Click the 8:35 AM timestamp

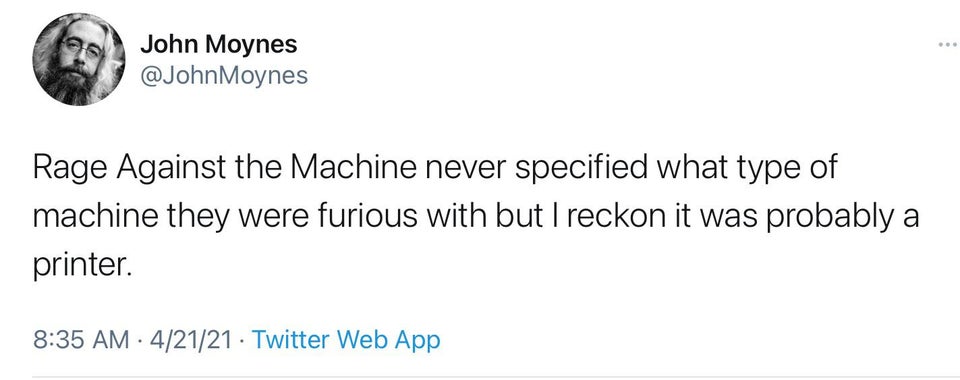click(x=80, y=340)
